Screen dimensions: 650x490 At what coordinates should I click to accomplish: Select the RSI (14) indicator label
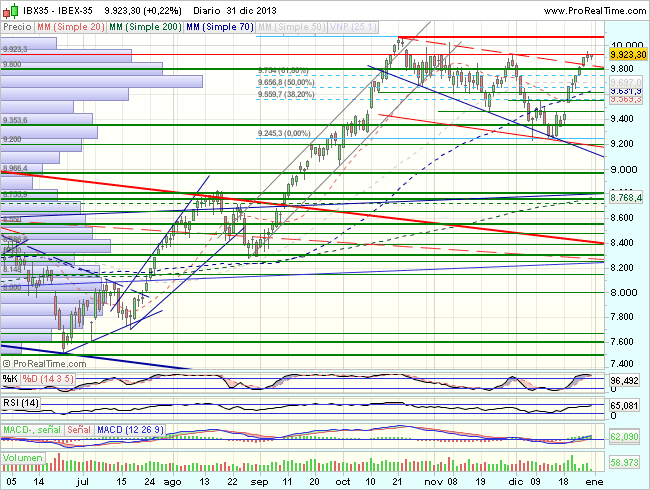click(x=20, y=402)
